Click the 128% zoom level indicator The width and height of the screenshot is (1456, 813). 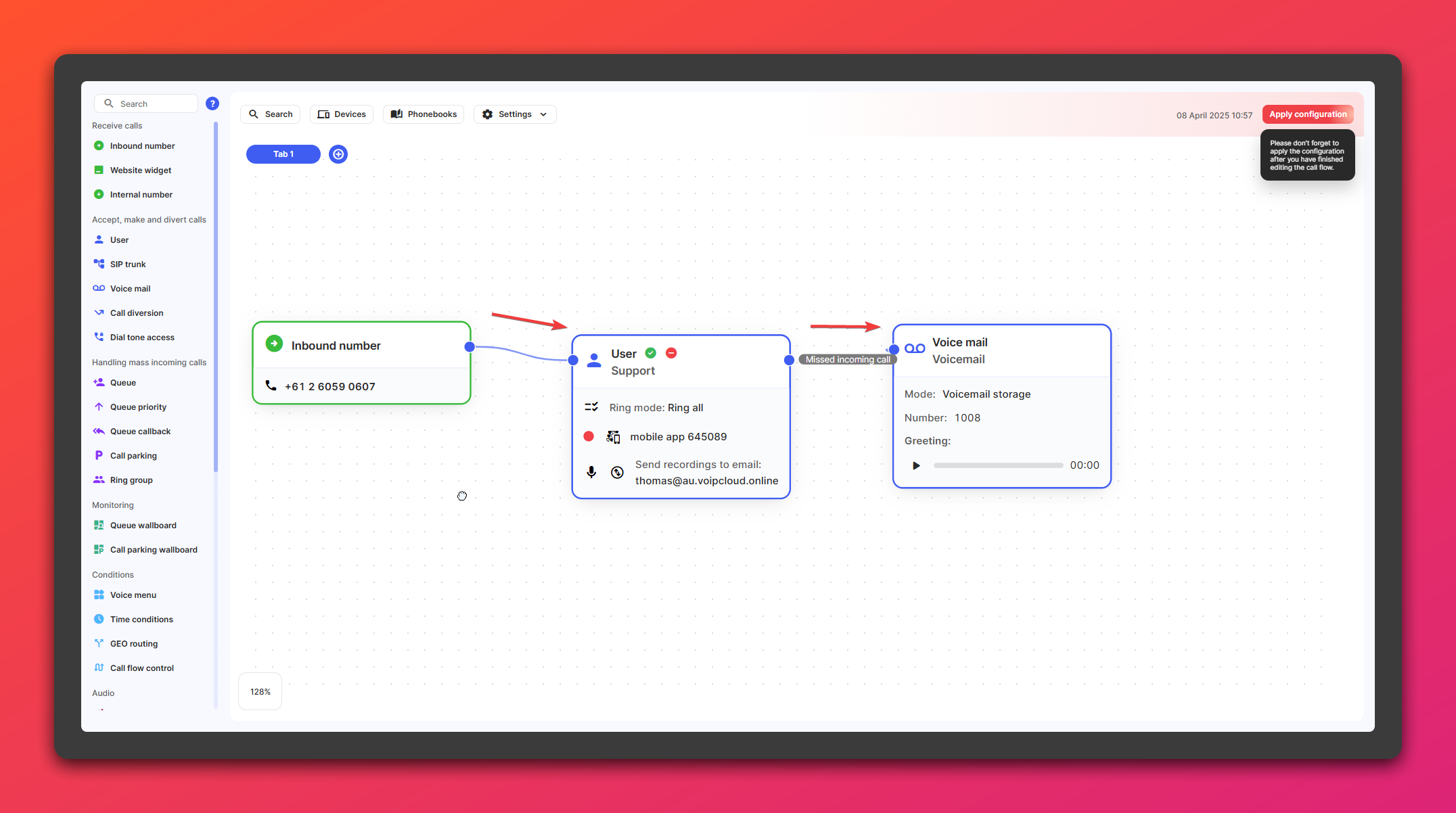[x=260, y=691]
